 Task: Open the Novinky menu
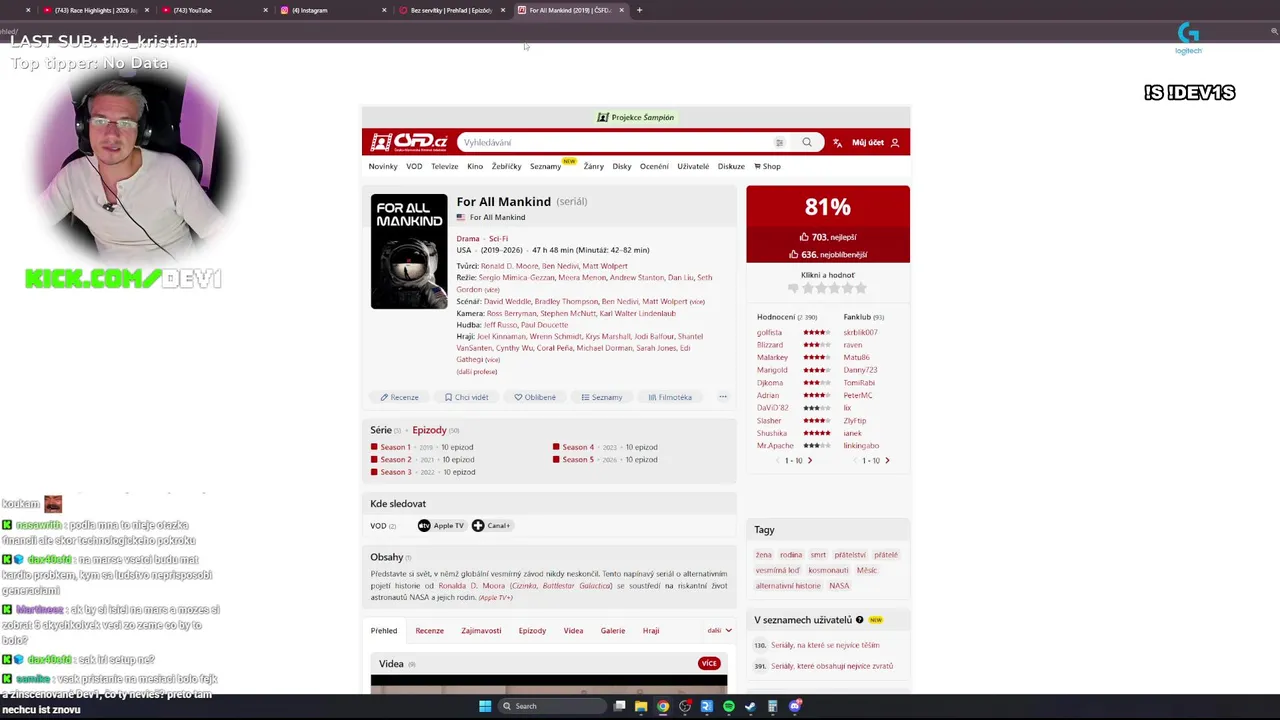(383, 167)
